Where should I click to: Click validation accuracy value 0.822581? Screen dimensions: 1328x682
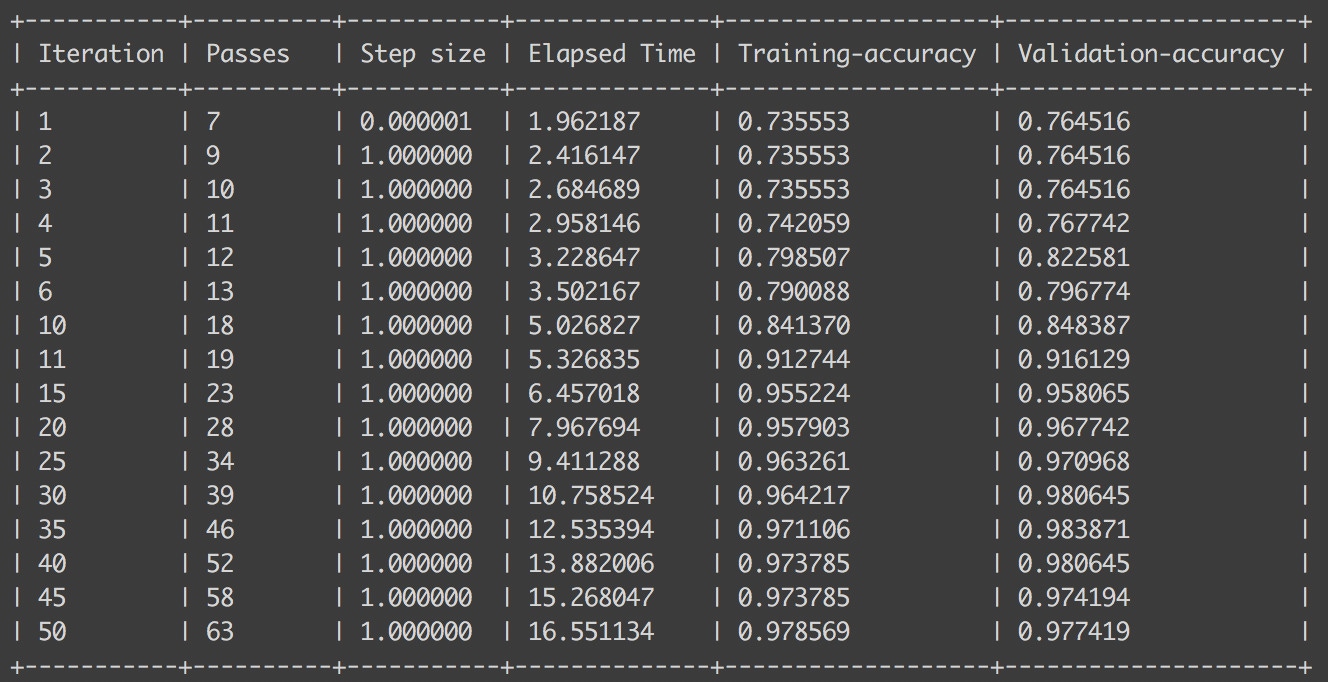pos(1073,258)
